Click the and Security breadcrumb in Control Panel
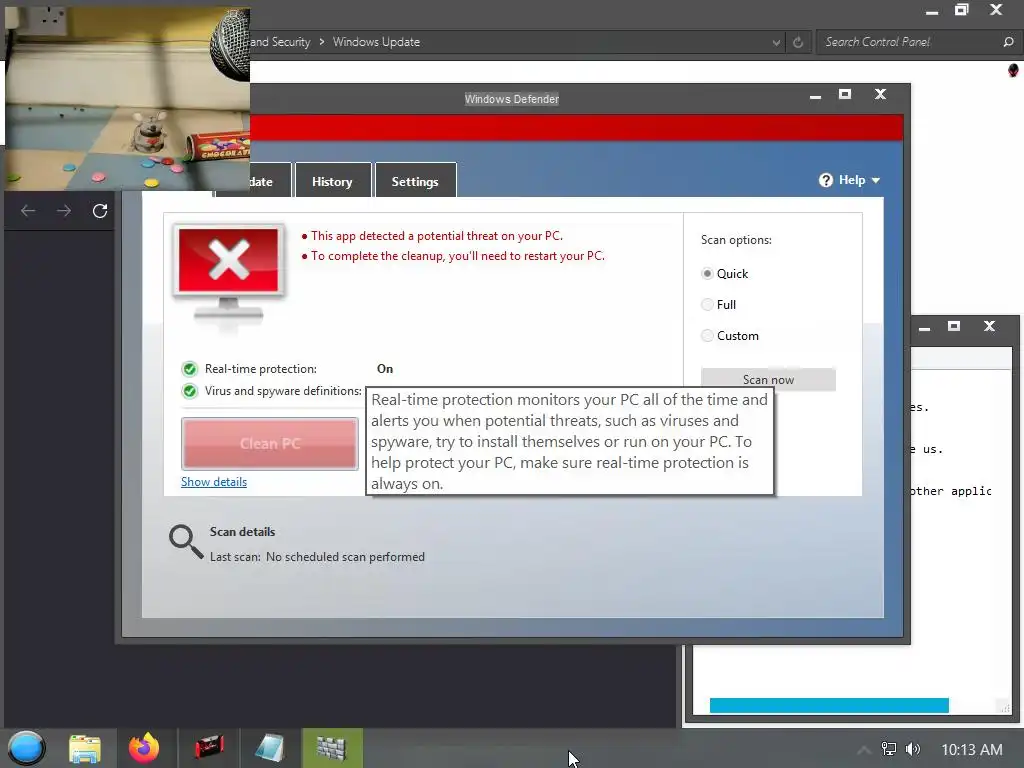This screenshot has height=768, width=1024. 280,42
